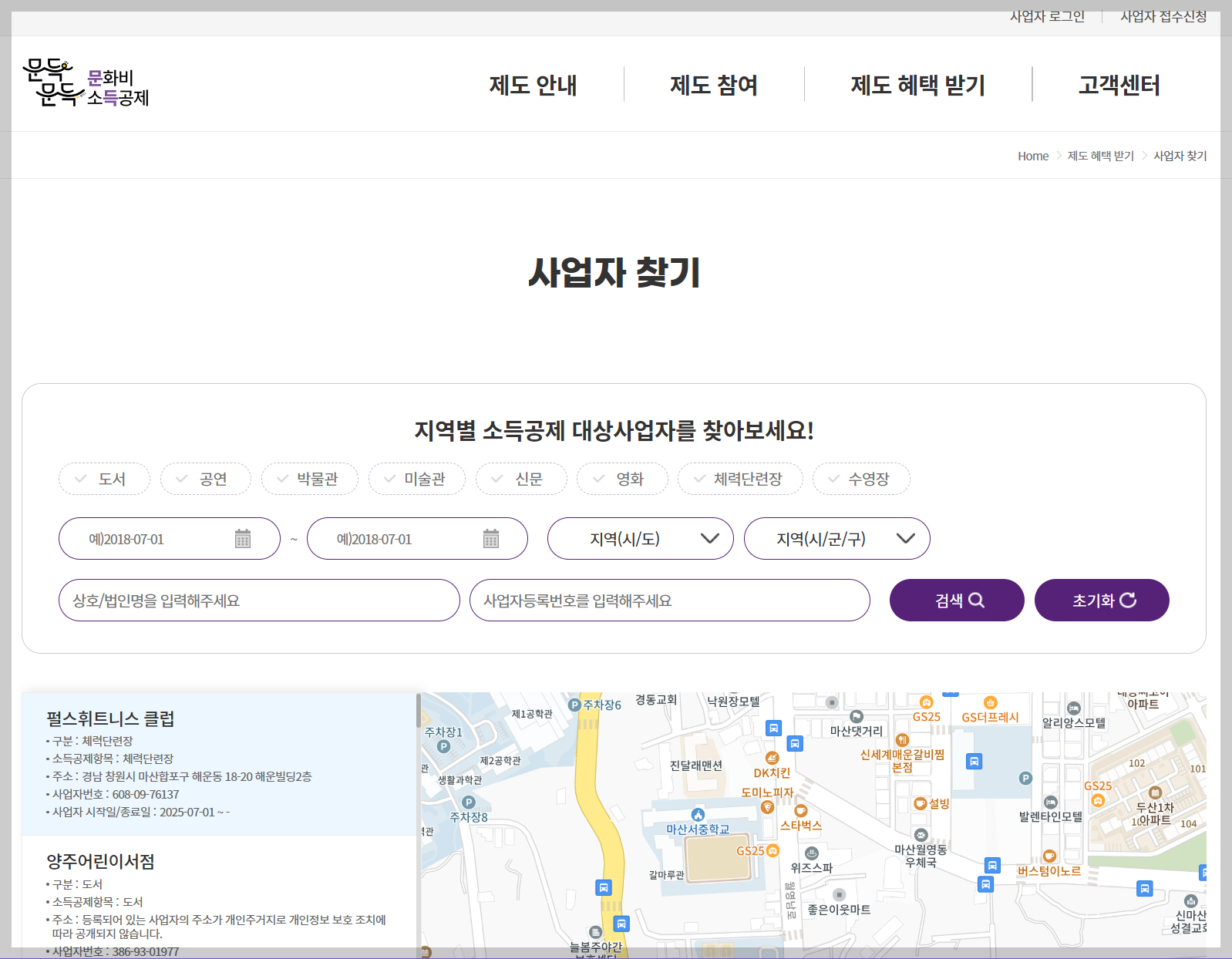Select the 양주어린이서점 result entry
Image resolution: width=1232 pixels, height=959 pixels.
[219, 898]
